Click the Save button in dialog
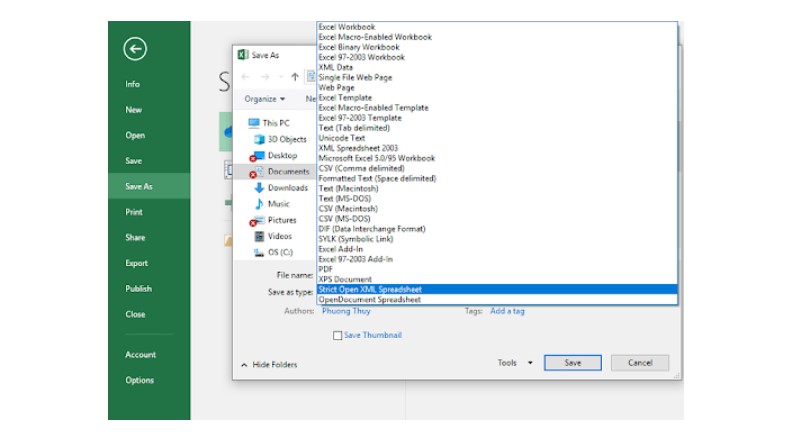 tap(572, 363)
